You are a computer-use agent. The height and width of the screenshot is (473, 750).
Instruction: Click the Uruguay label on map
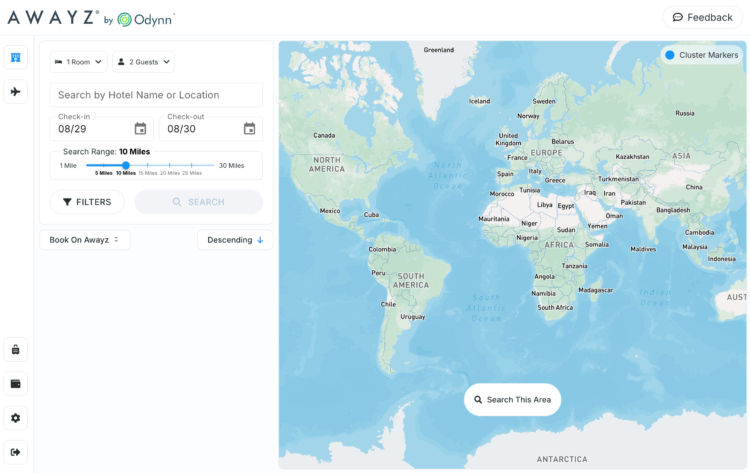click(x=413, y=317)
